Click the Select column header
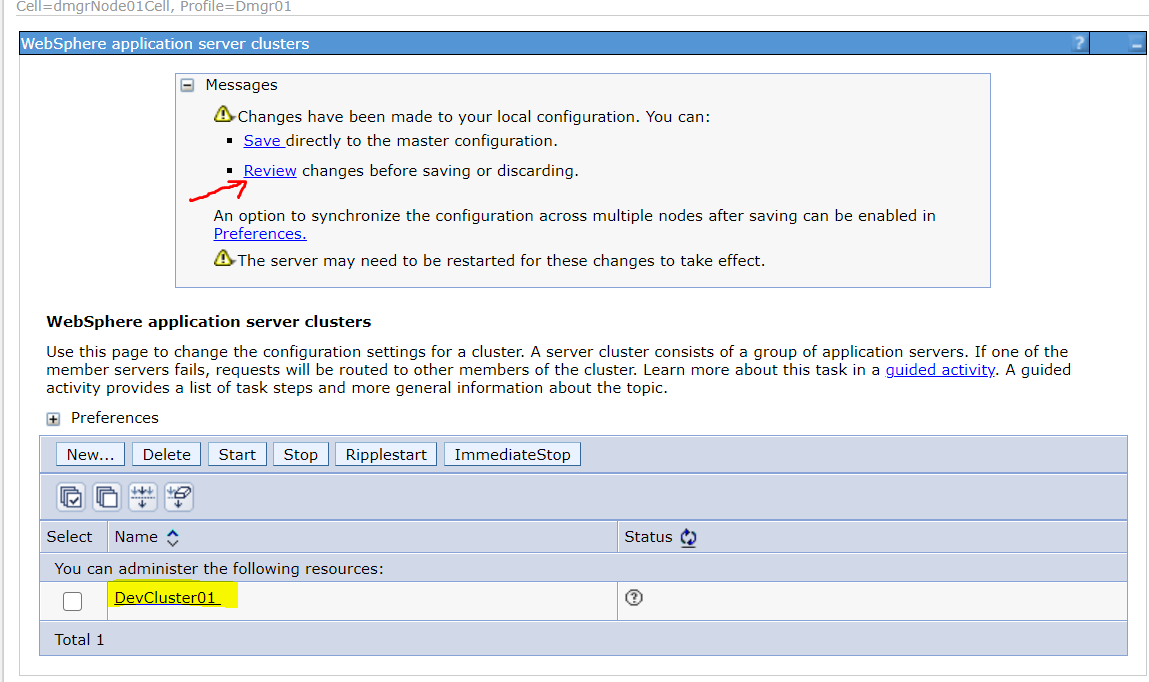This screenshot has height=682, width=1149. pyautogui.click(x=70, y=537)
